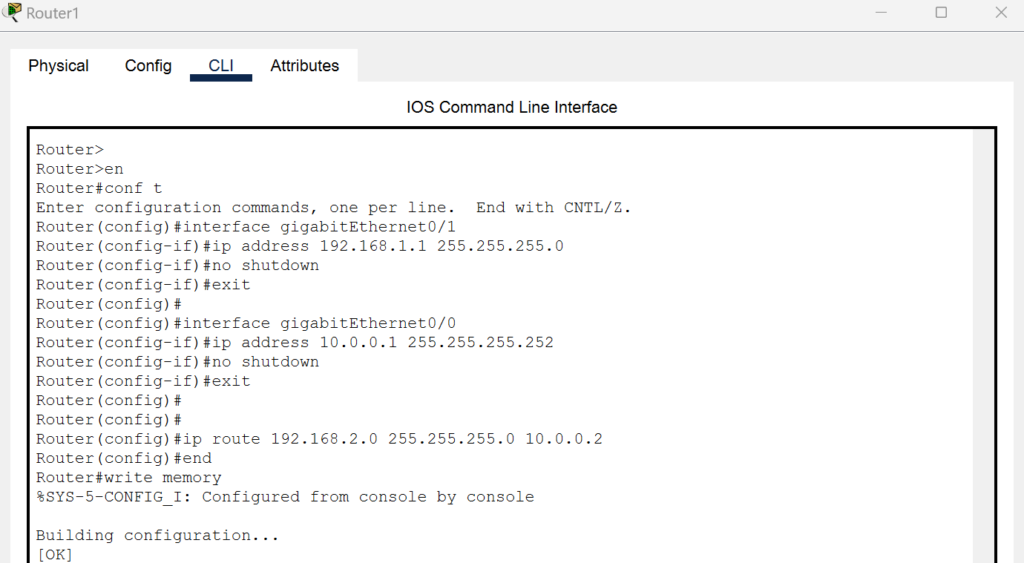Click the 'interface gigabitEthernet0/0' command line
Image resolution: width=1024 pixels, height=563 pixels.
(x=246, y=323)
